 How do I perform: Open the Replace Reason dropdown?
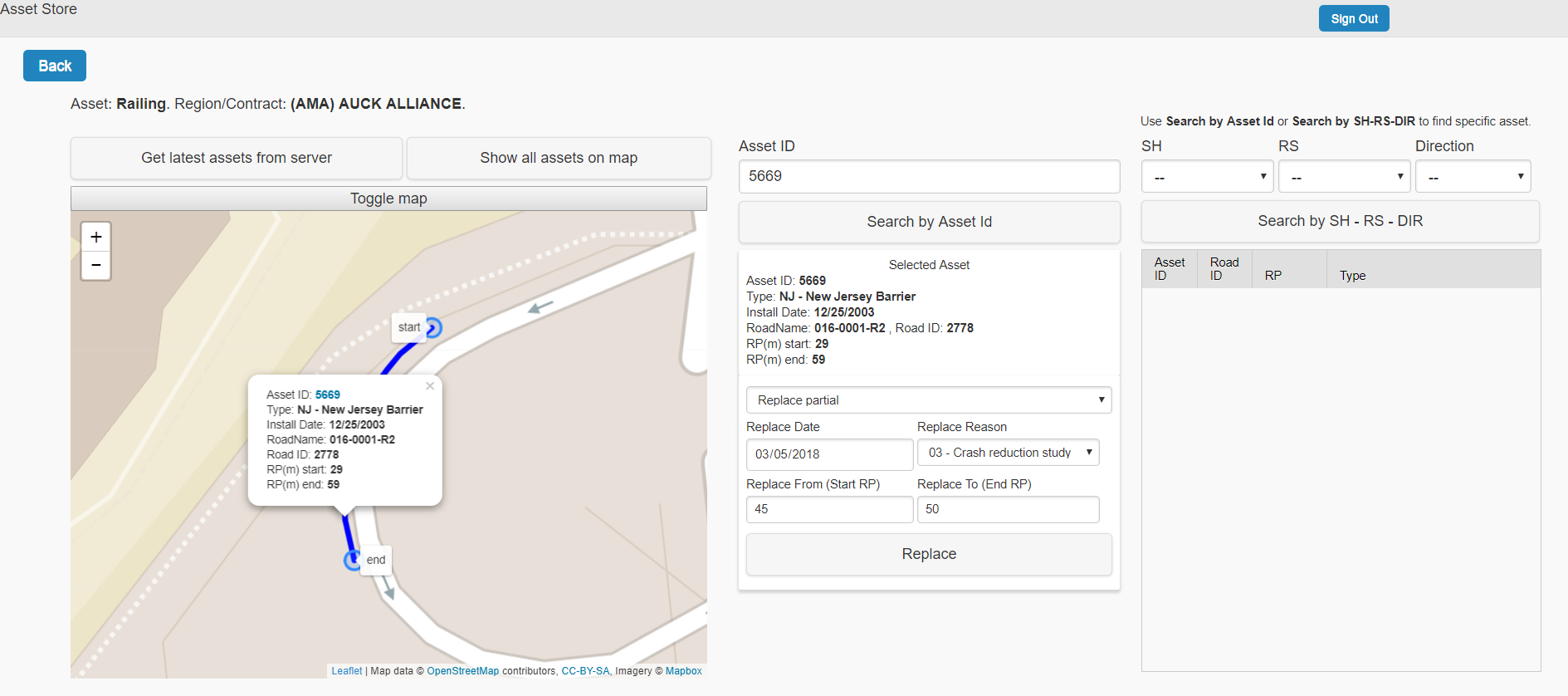[1008, 453]
